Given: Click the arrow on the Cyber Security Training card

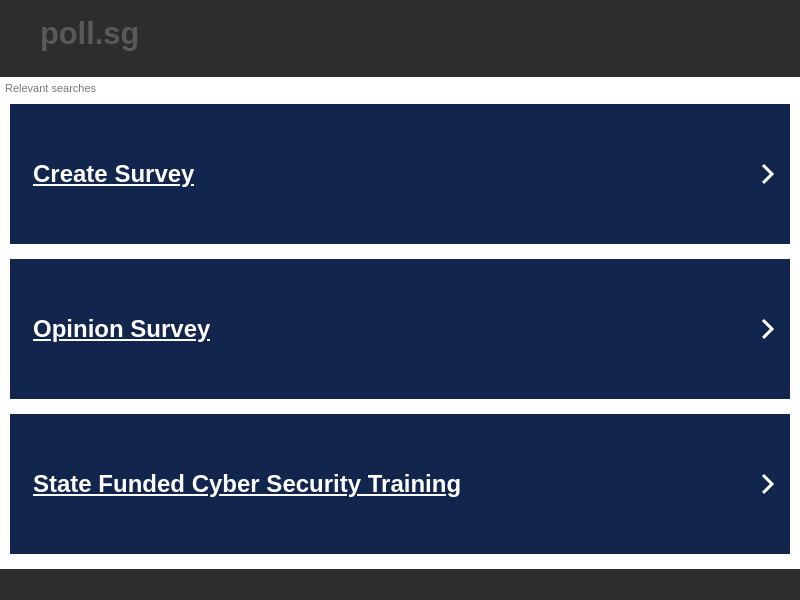Looking at the screenshot, I should 768,483.
